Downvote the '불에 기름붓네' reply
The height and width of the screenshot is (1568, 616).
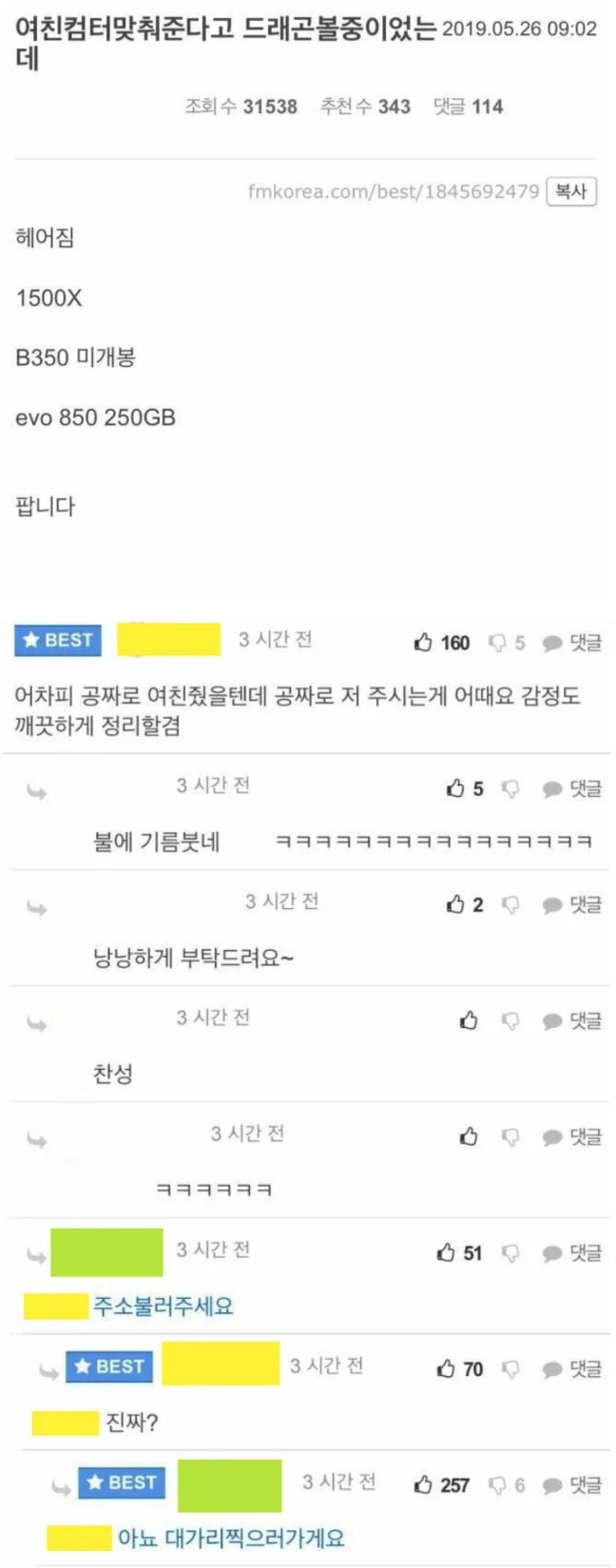coord(510,788)
